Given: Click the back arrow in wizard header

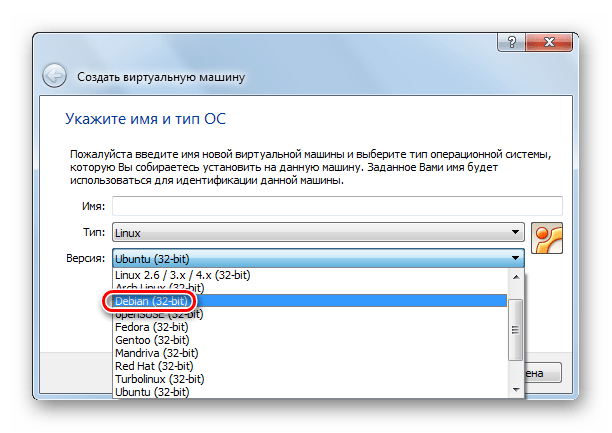Looking at the screenshot, I should pyautogui.click(x=55, y=76).
